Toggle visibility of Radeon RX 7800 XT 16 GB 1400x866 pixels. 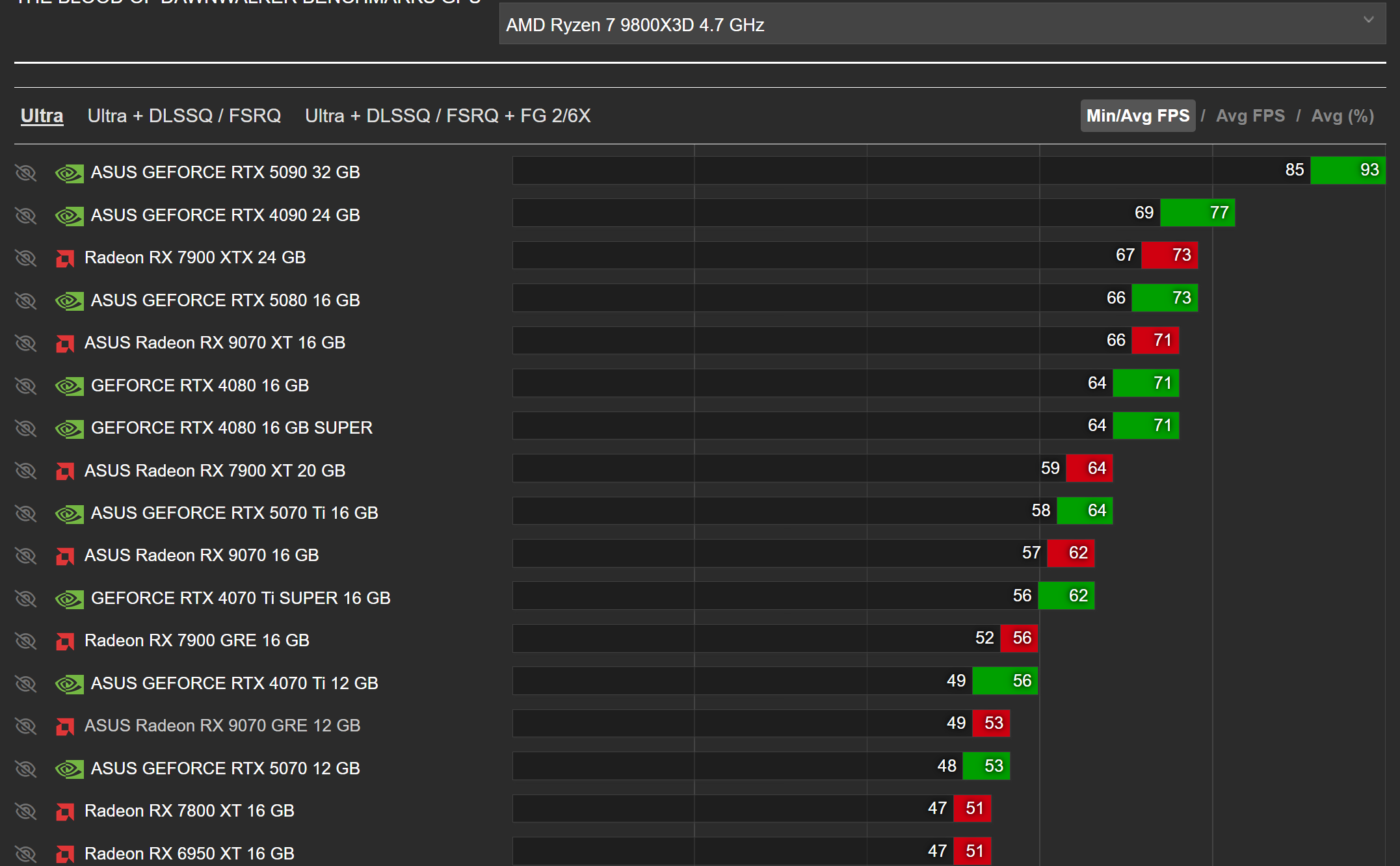point(26,811)
